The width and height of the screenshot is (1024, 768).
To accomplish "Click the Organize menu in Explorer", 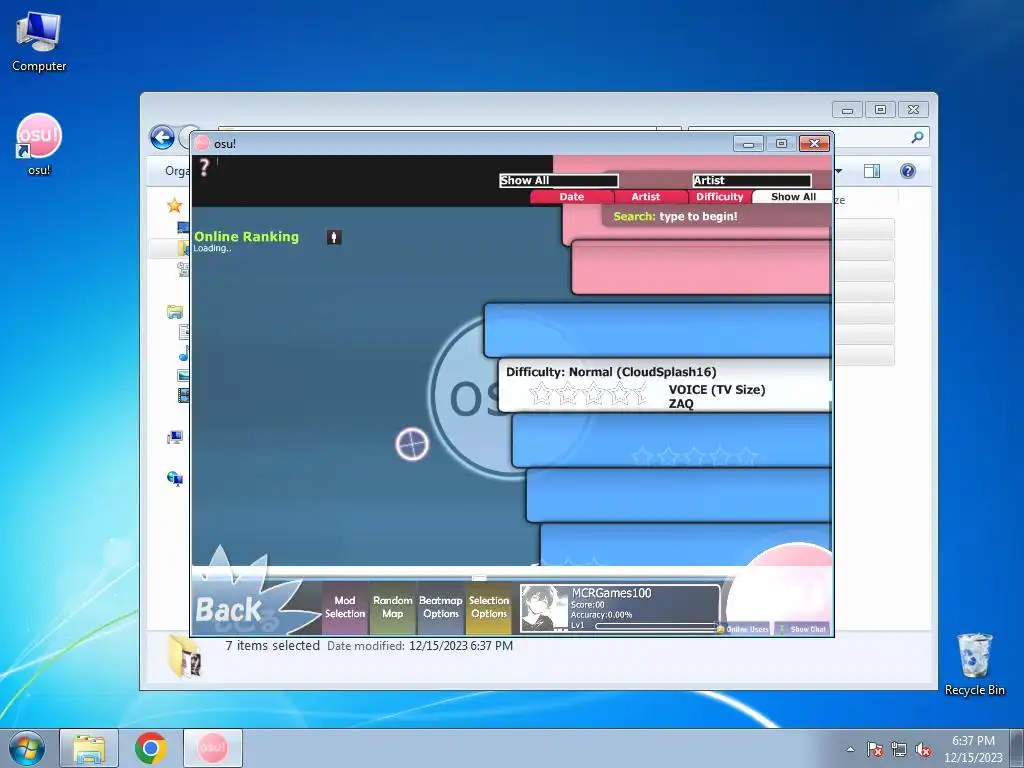I will (x=177, y=171).
